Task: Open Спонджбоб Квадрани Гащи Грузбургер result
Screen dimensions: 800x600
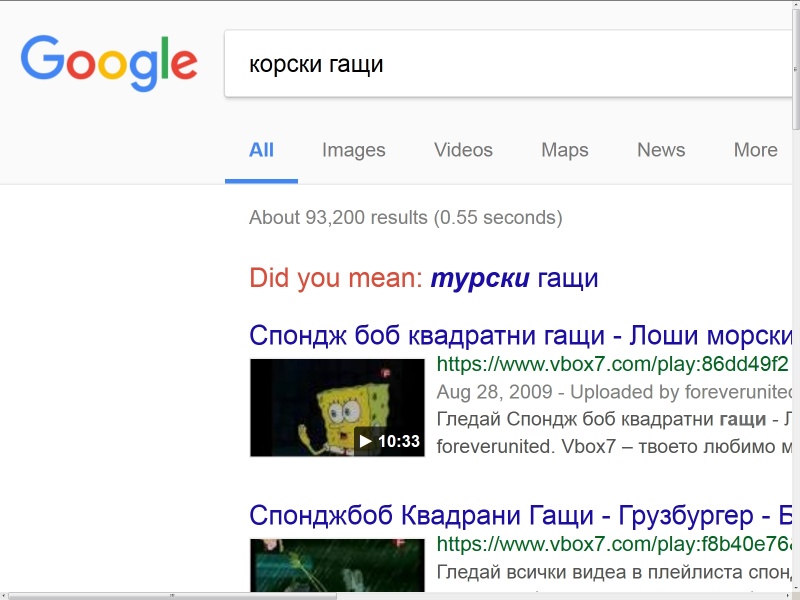Action: pyautogui.click(x=520, y=515)
